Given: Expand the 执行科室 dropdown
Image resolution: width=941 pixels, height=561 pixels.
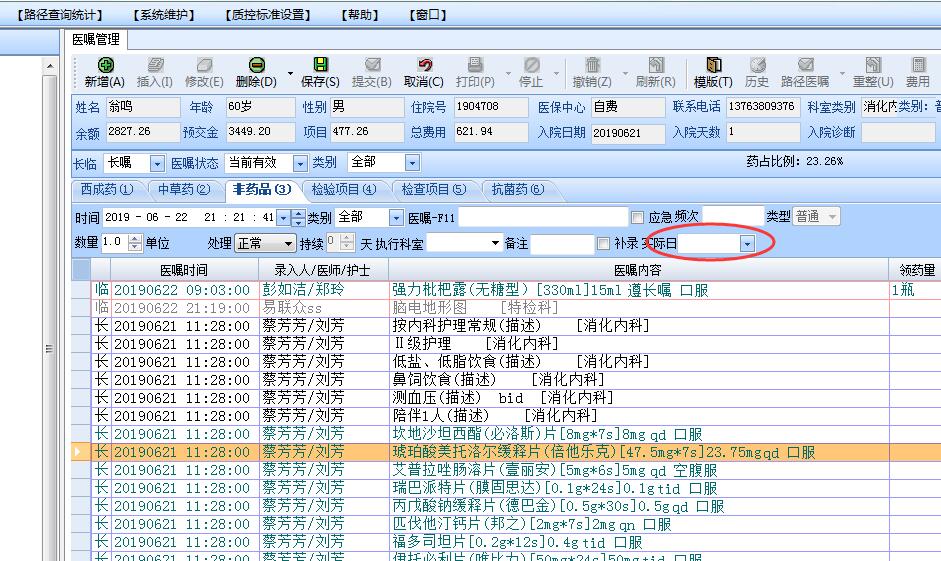Looking at the screenshot, I should 495,244.
